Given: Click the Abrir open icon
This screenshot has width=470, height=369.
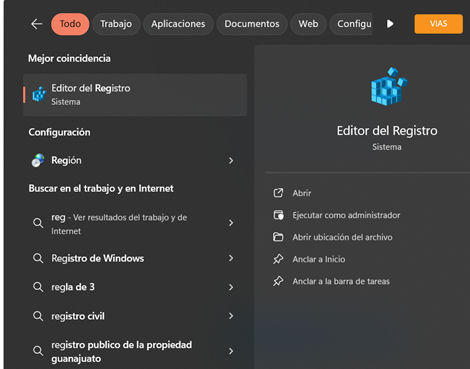Looking at the screenshot, I should [x=278, y=193].
